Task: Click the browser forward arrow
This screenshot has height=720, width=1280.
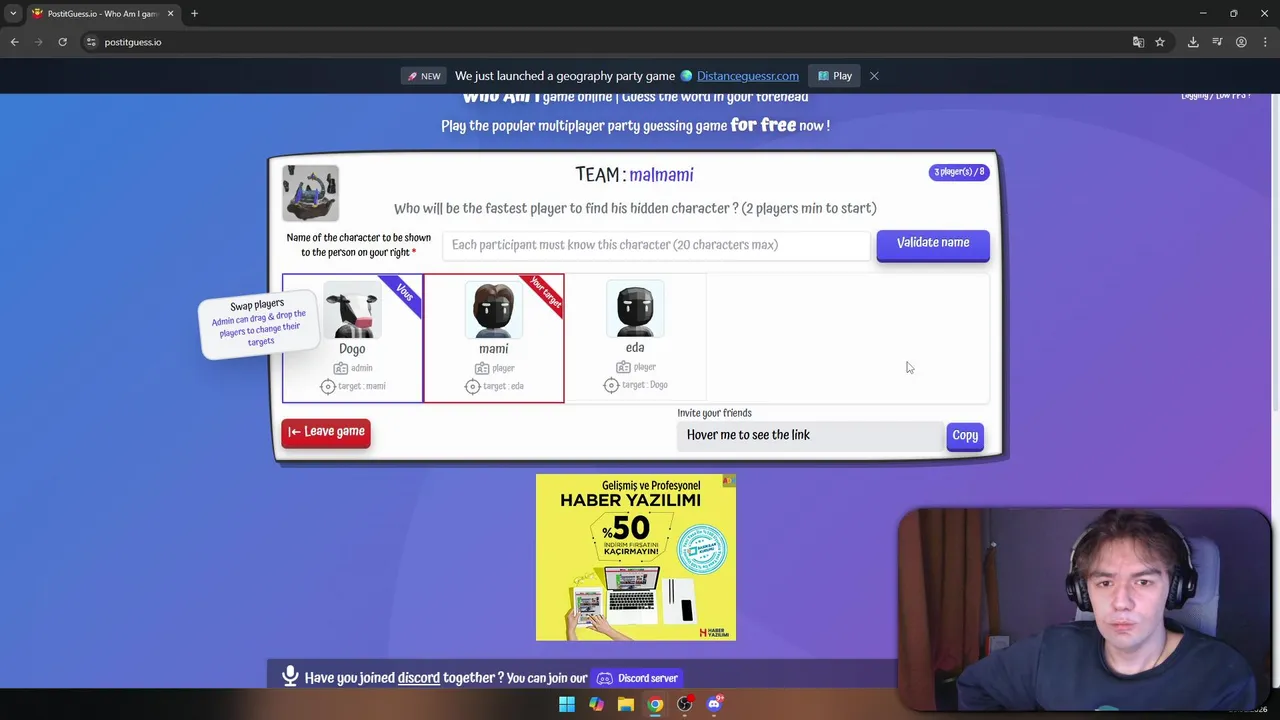Action: (38, 42)
